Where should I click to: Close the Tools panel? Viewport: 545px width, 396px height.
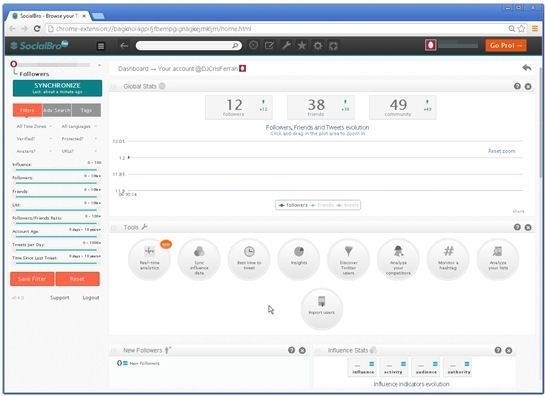point(528,227)
